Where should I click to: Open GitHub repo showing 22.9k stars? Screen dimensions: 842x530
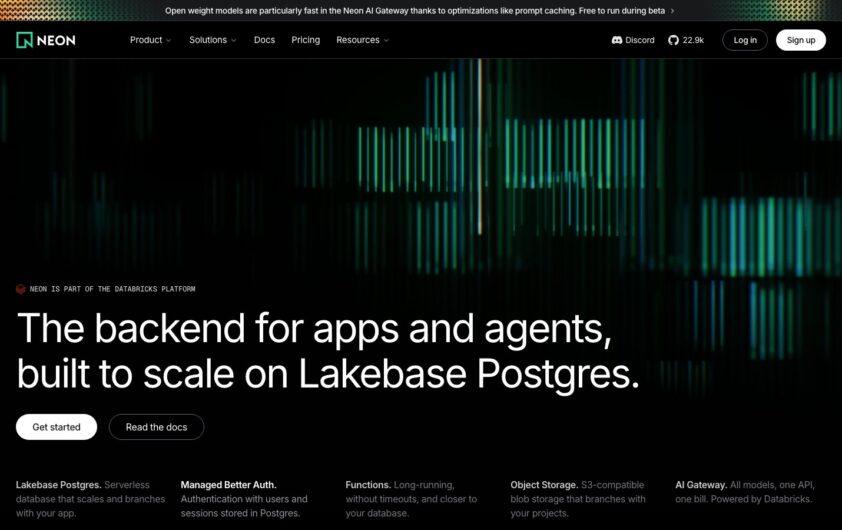pyautogui.click(x=686, y=40)
